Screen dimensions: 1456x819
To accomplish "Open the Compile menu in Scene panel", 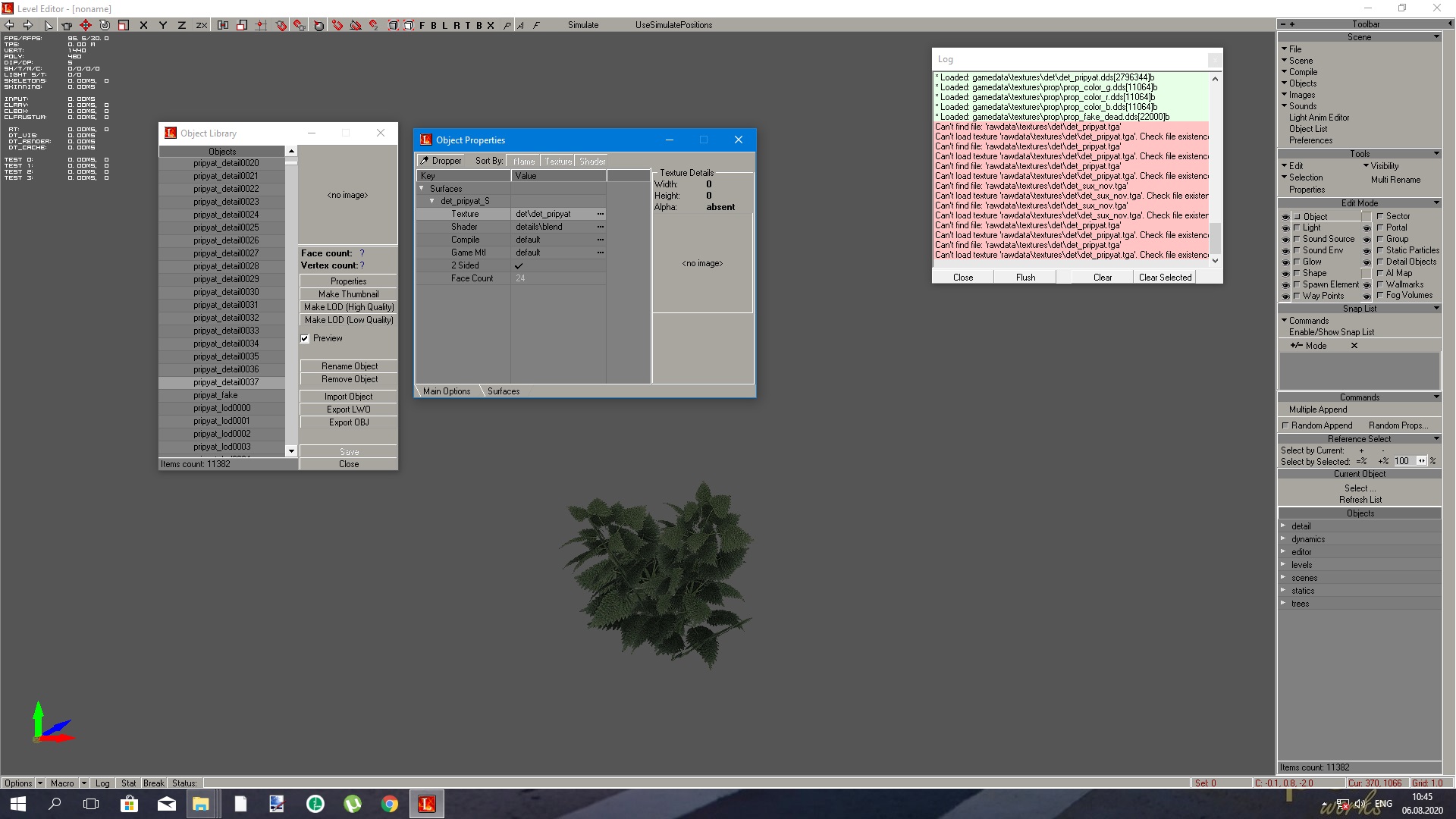I will tap(1303, 72).
